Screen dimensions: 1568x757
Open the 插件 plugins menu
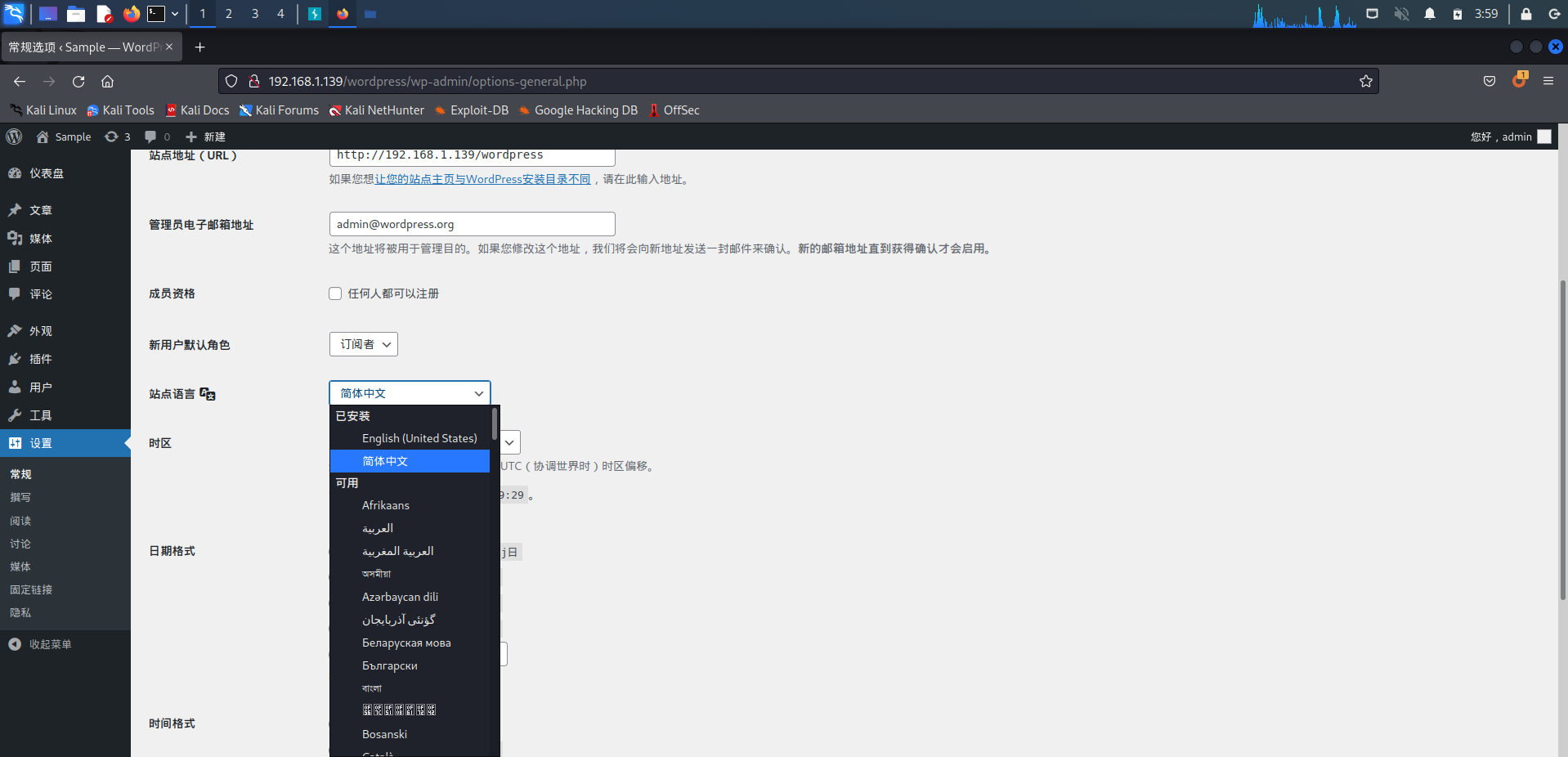click(x=65, y=359)
